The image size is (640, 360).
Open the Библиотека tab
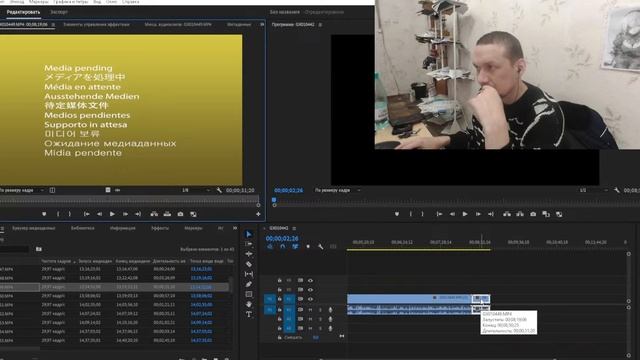[82, 228]
